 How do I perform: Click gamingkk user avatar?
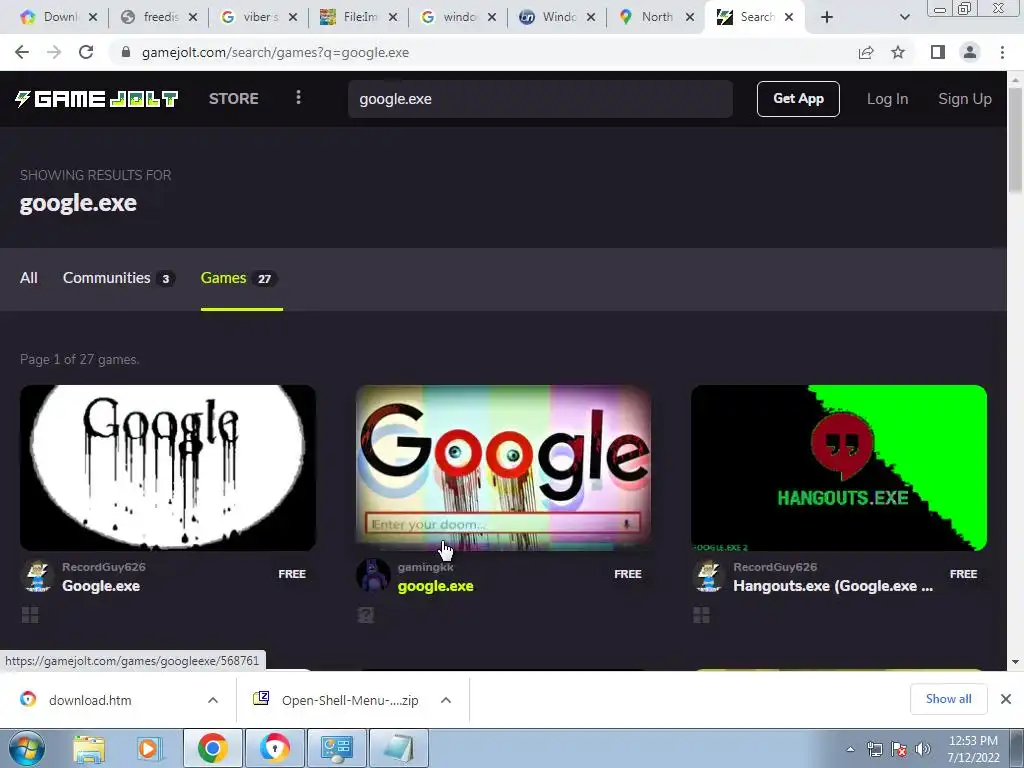pyautogui.click(x=374, y=575)
